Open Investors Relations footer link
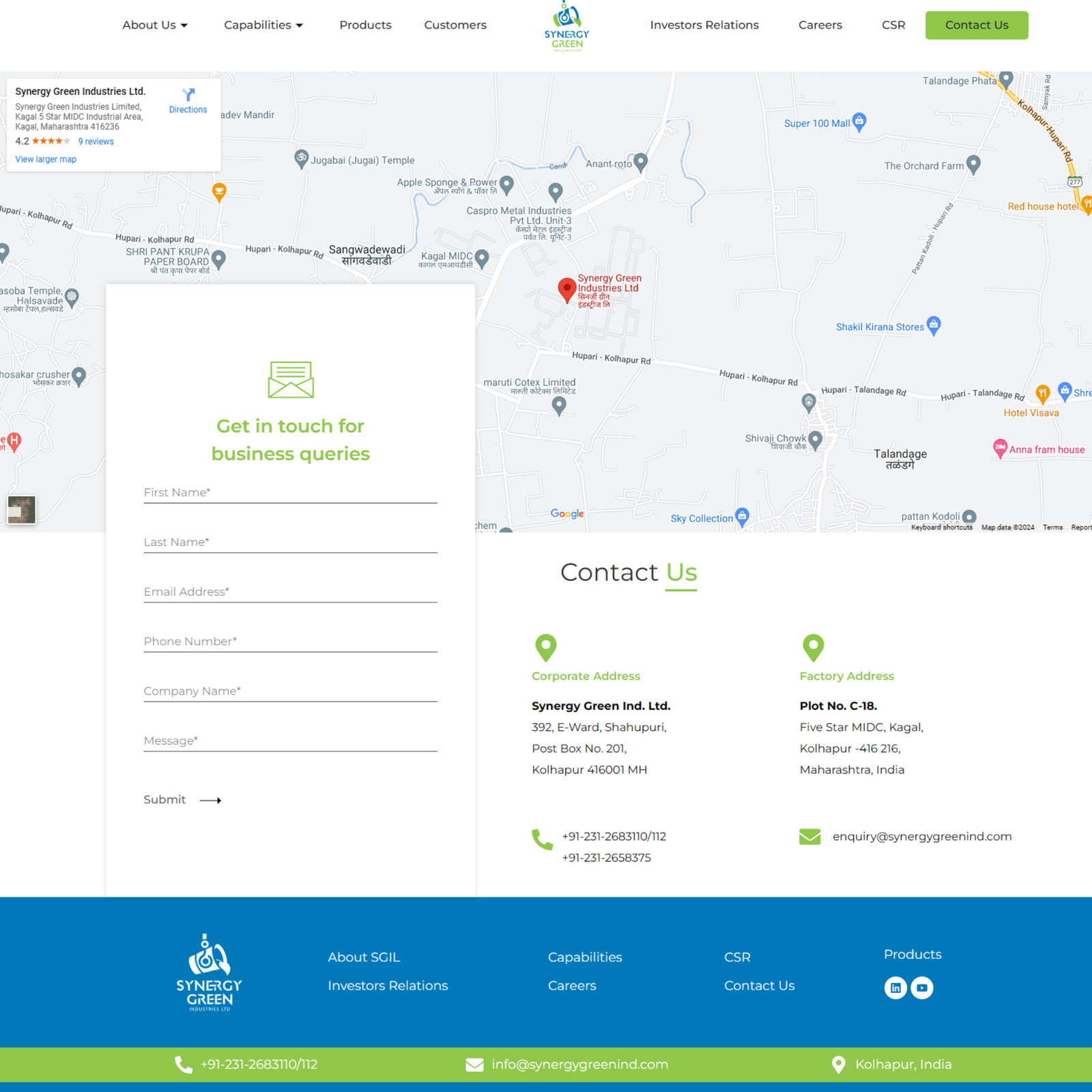The height and width of the screenshot is (1092, 1092). (388, 986)
